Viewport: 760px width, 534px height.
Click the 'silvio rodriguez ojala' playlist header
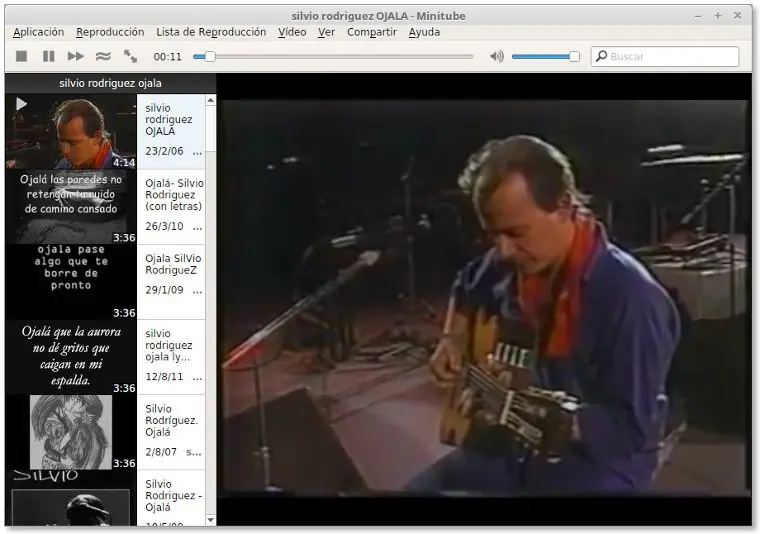111,83
